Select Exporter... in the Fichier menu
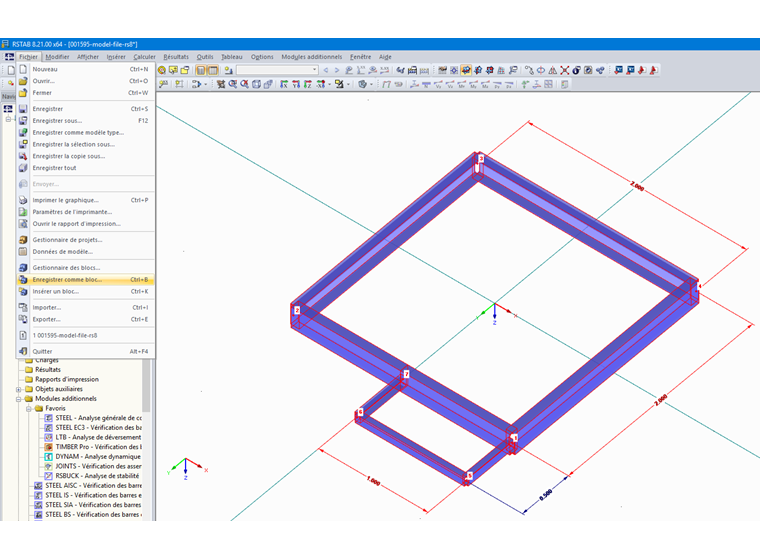This screenshot has width=760, height=560. click(85, 320)
